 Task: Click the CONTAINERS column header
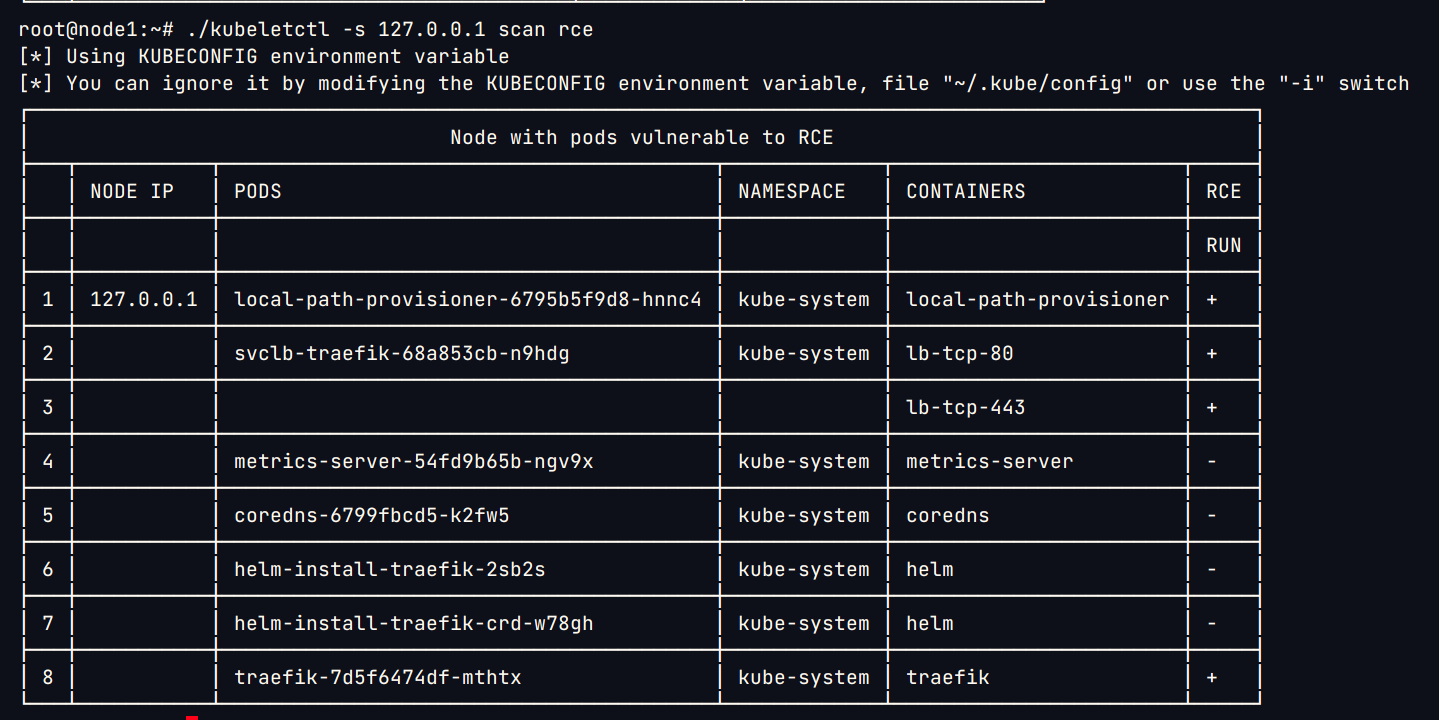(x=965, y=191)
